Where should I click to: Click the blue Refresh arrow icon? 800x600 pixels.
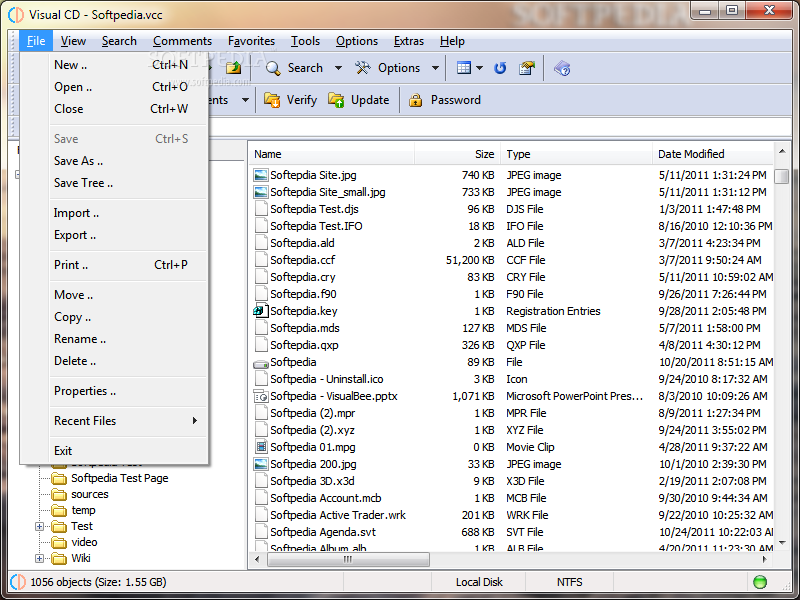500,68
